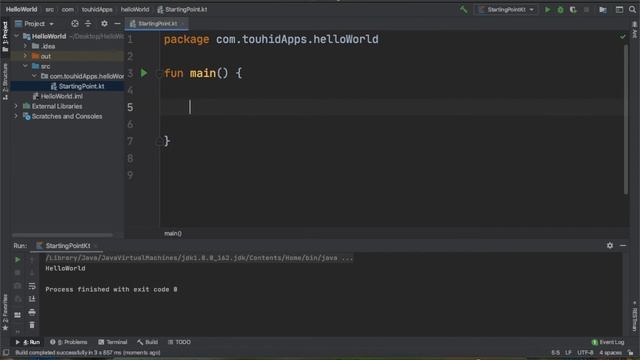Collapse the HelloWorld project root node

coord(16,36)
